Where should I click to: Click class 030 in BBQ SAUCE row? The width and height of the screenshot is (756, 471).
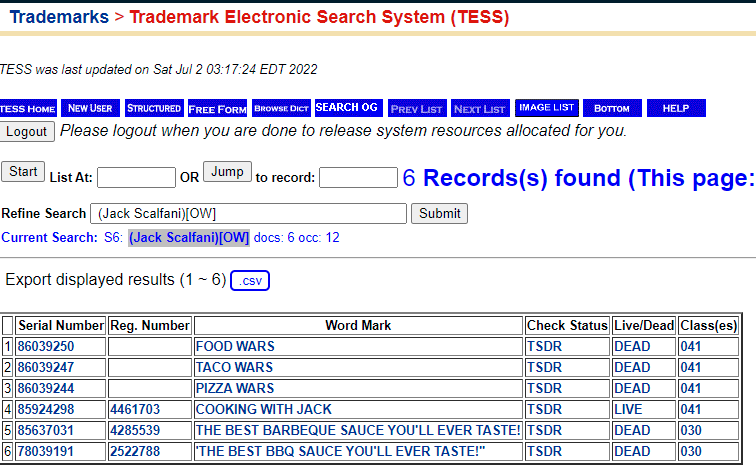pos(691,451)
